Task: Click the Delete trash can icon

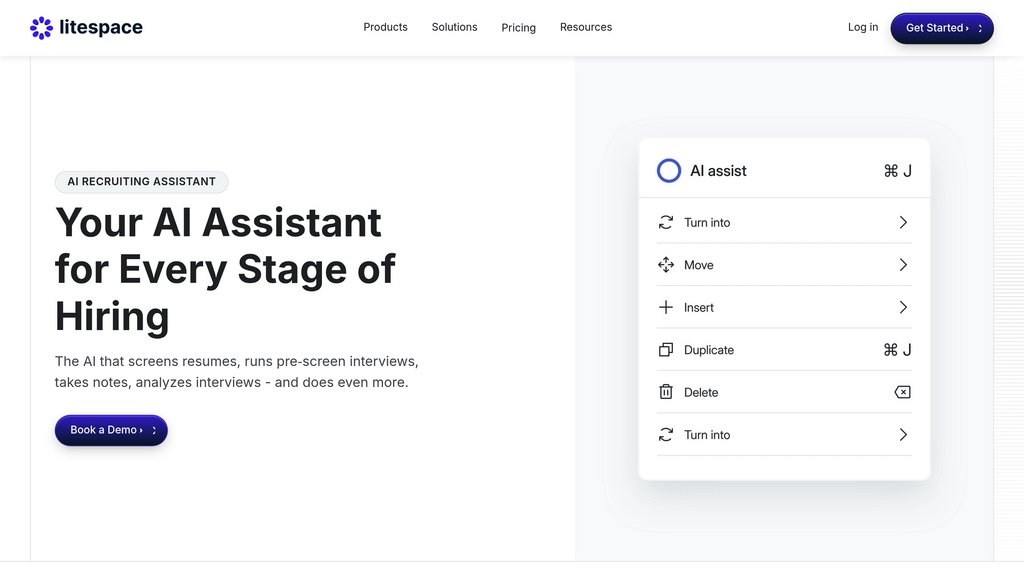Action: (666, 392)
